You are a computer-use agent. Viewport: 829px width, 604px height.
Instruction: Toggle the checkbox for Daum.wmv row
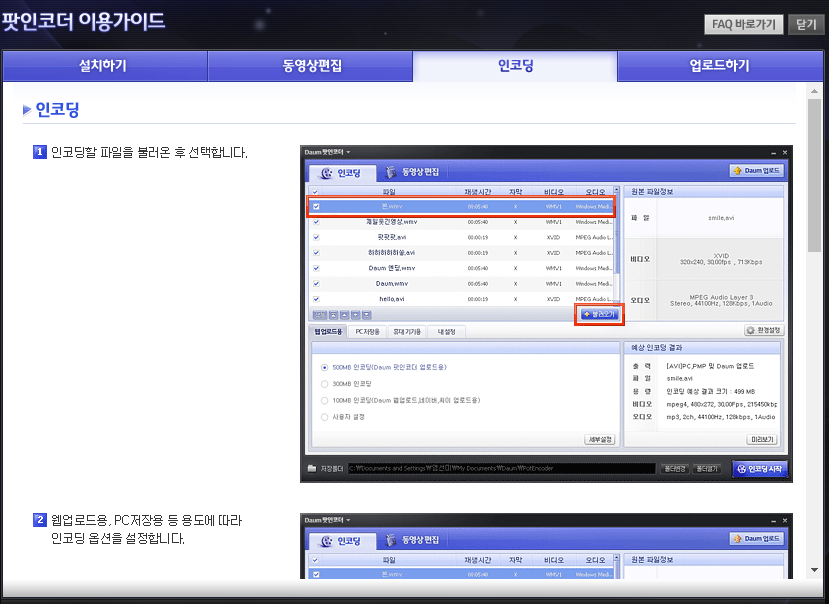tap(316, 283)
